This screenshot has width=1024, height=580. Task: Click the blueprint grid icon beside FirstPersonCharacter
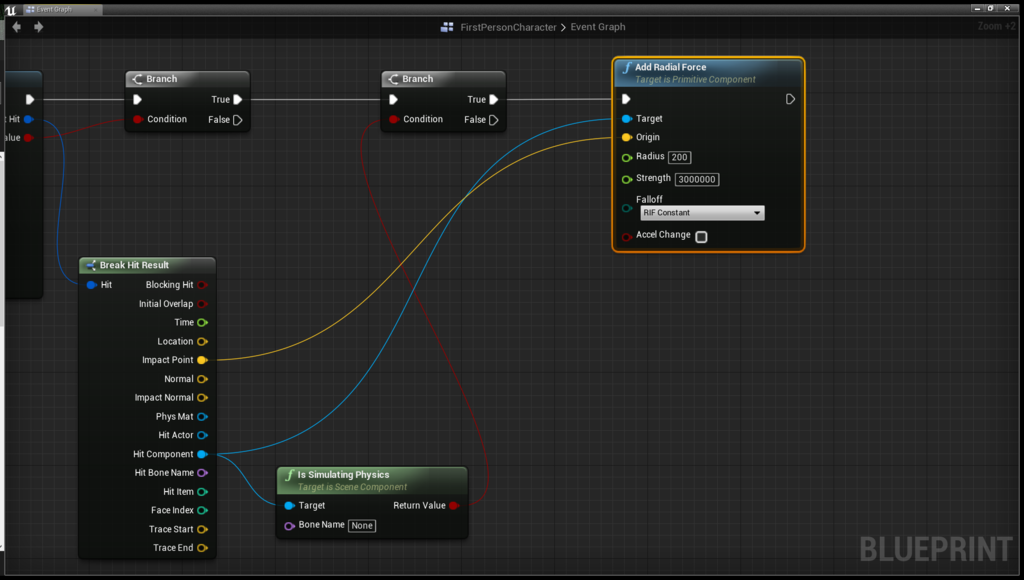(447, 27)
